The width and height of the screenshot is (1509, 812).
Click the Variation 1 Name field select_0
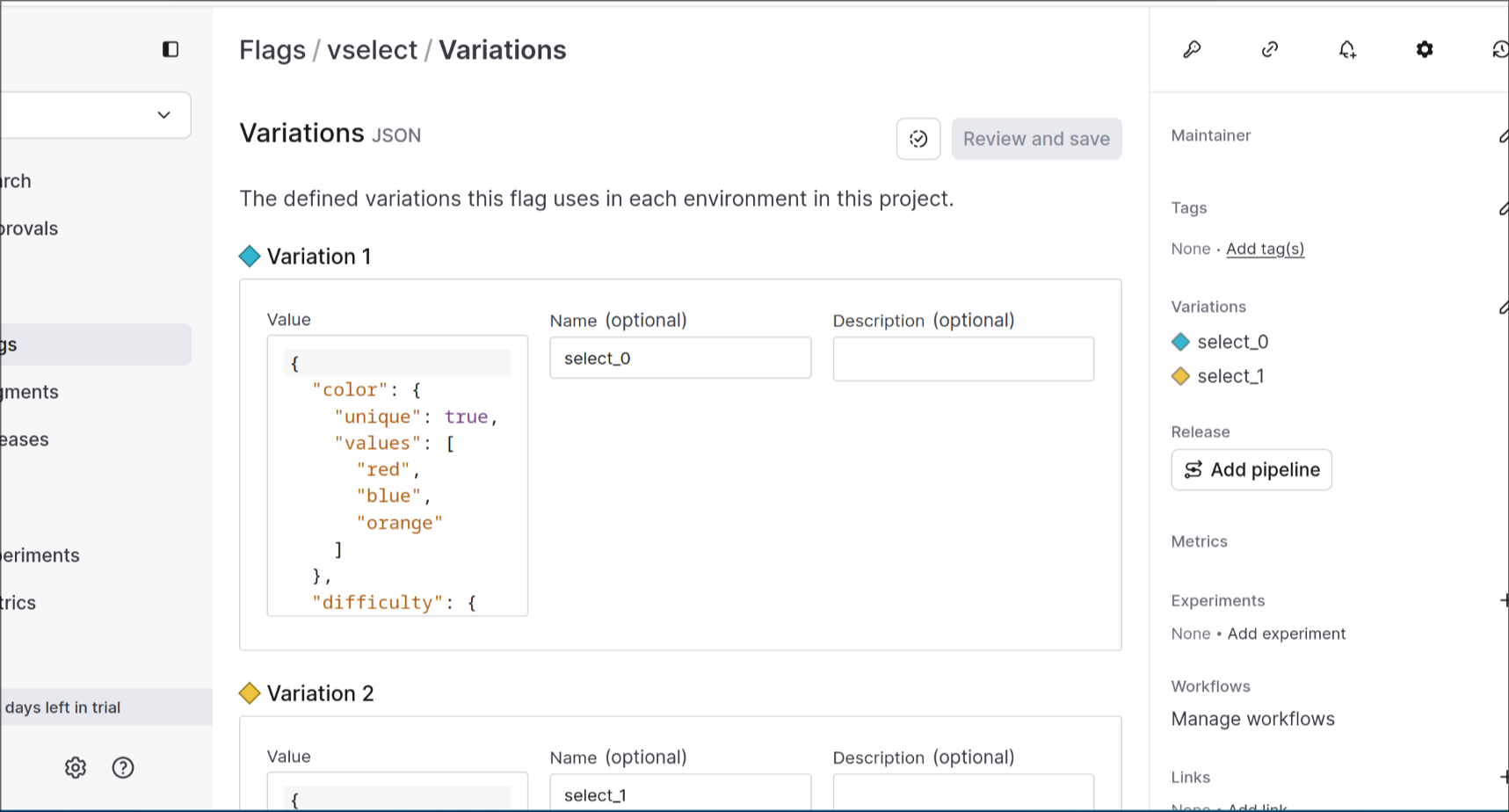tap(680, 359)
